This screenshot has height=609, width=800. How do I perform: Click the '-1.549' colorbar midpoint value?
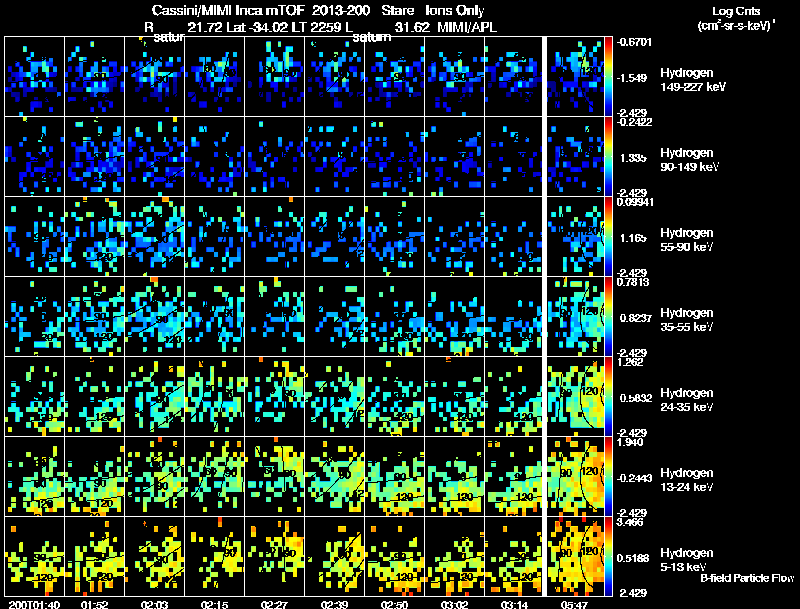(x=632, y=78)
